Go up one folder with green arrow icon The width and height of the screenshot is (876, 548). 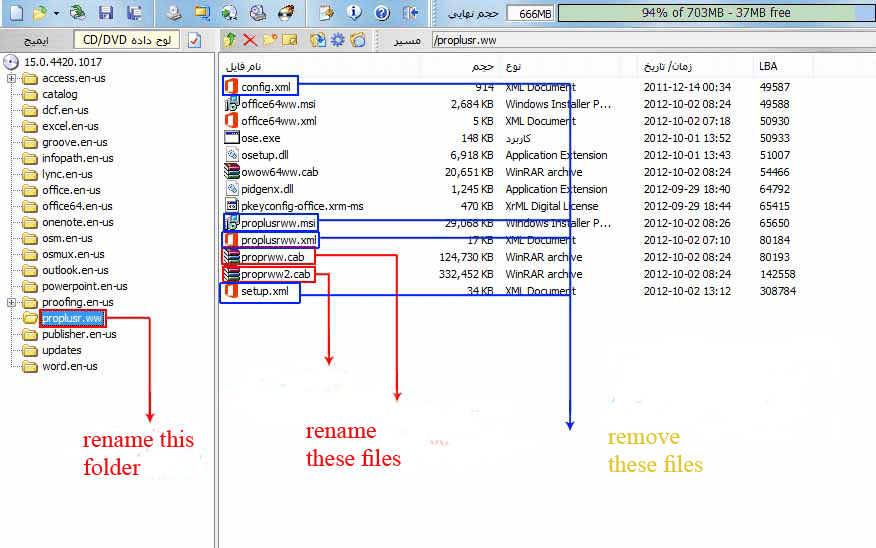point(229,40)
